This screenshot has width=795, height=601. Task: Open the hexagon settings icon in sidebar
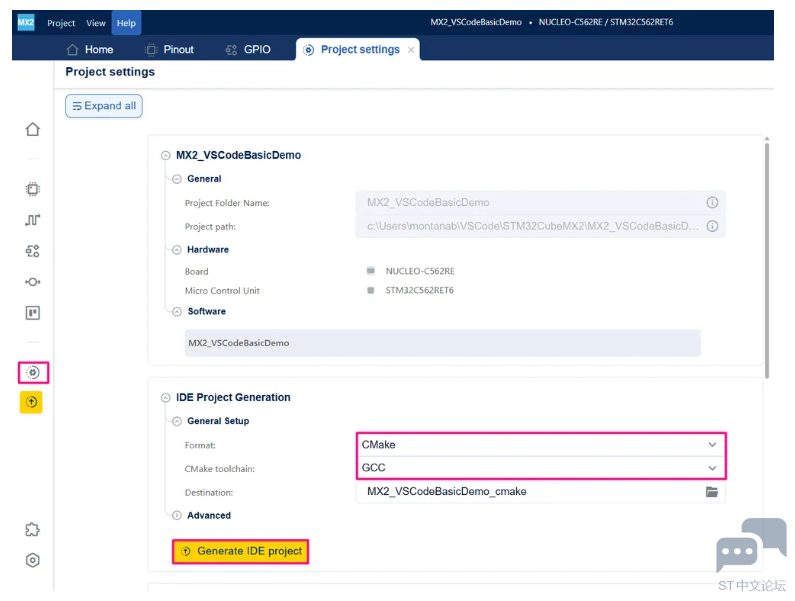coord(32,560)
